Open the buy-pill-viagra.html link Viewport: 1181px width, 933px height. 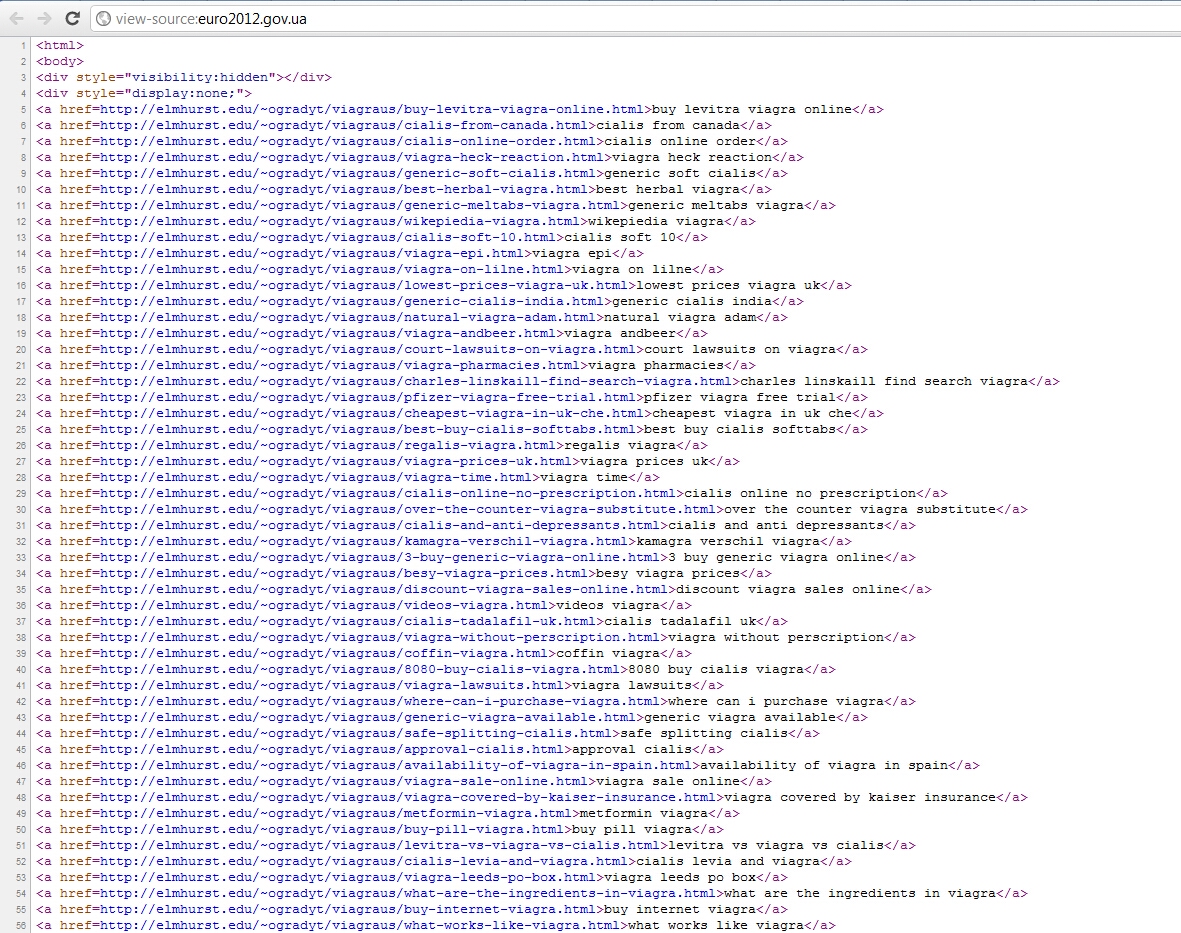coord(331,829)
